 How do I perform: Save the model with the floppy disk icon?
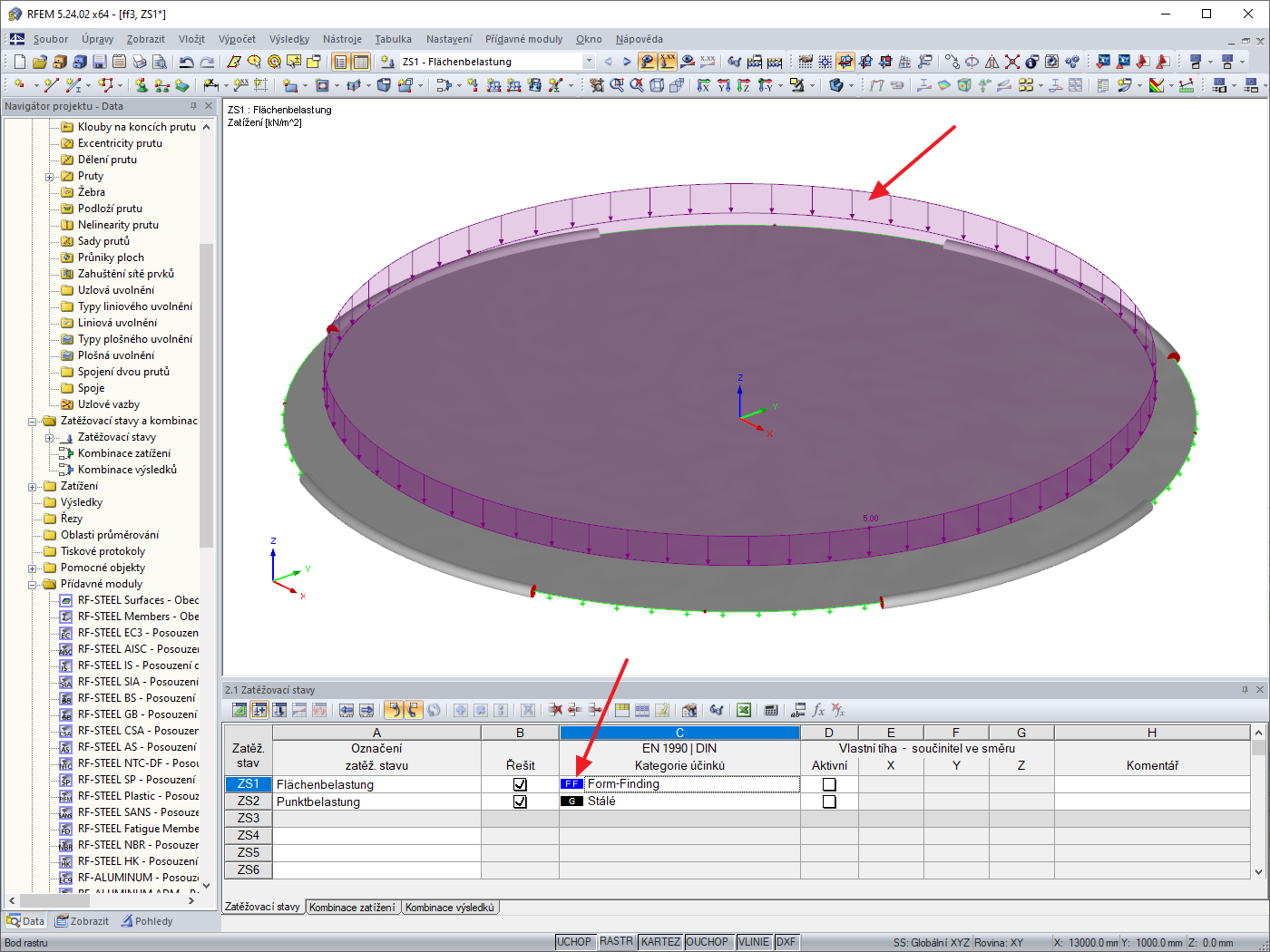pos(99,62)
